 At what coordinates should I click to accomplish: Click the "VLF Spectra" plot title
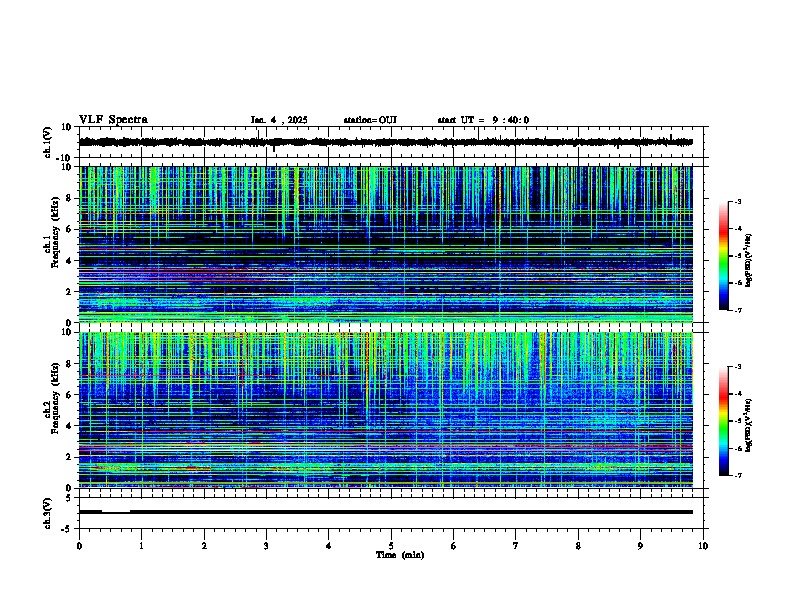tap(113, 120)
